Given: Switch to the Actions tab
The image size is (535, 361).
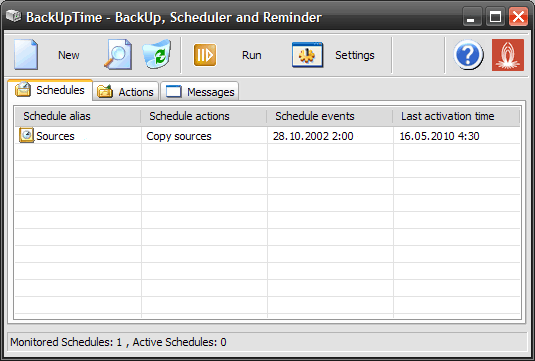Looking at the screenshot, I should (x=126, y=91).
